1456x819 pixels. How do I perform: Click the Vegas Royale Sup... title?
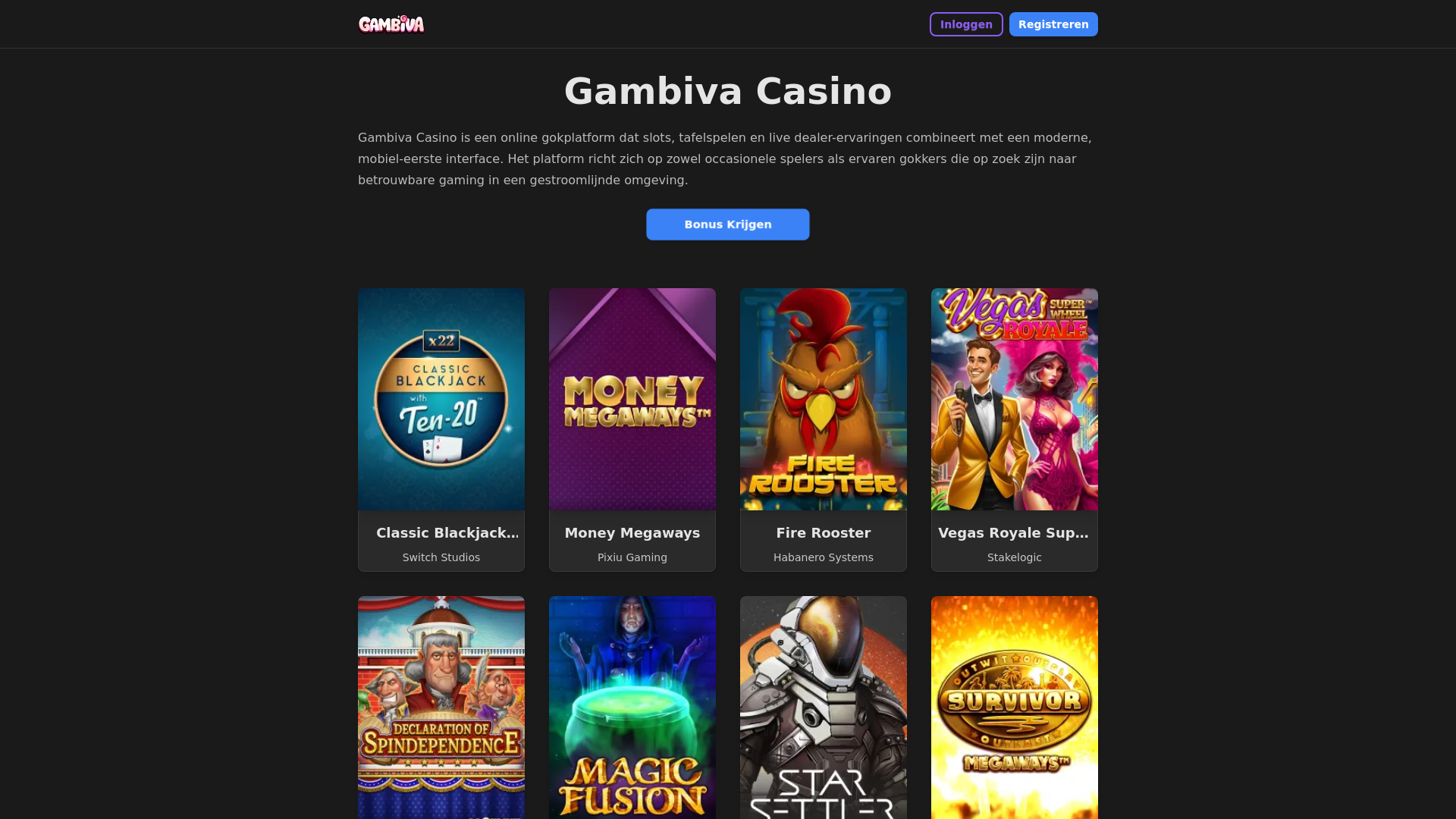(1014, 533)
